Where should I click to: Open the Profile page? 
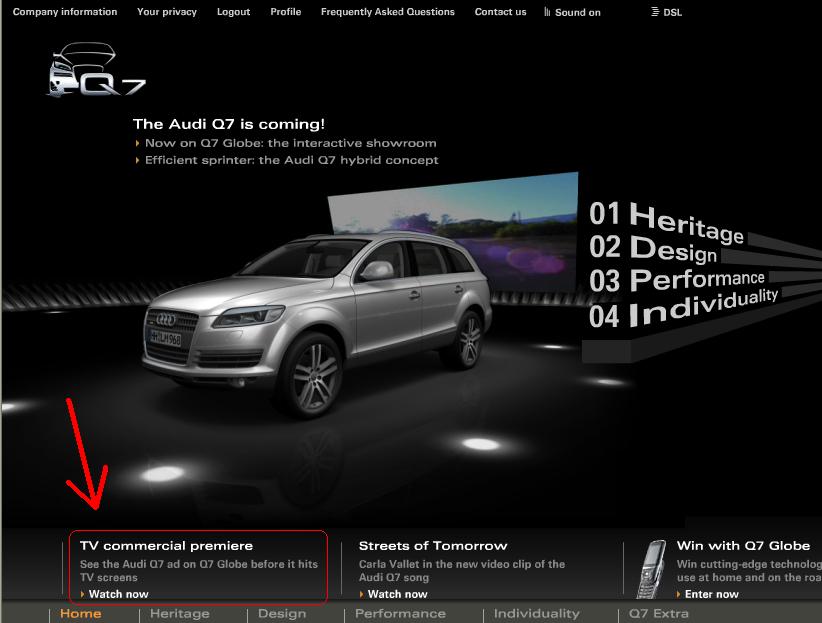pos(286,12)
